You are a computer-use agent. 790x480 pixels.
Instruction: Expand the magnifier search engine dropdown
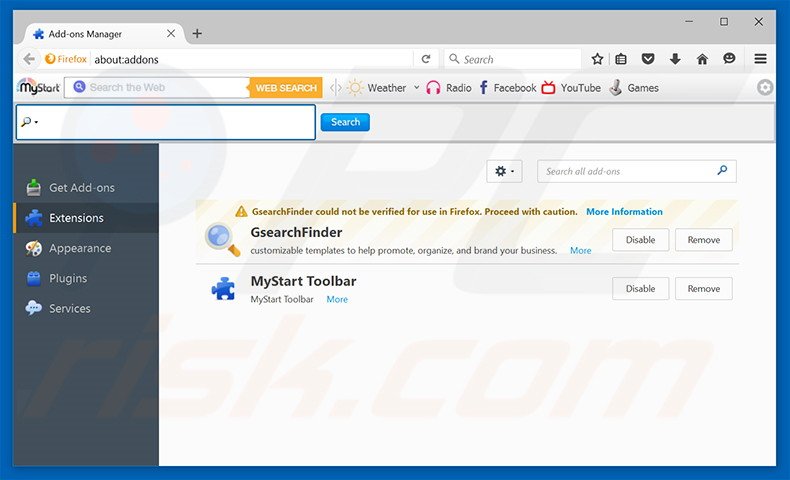[29, 122]
